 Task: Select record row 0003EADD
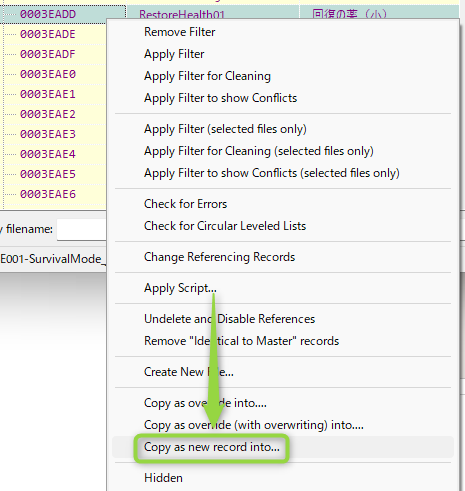[48, 14]
